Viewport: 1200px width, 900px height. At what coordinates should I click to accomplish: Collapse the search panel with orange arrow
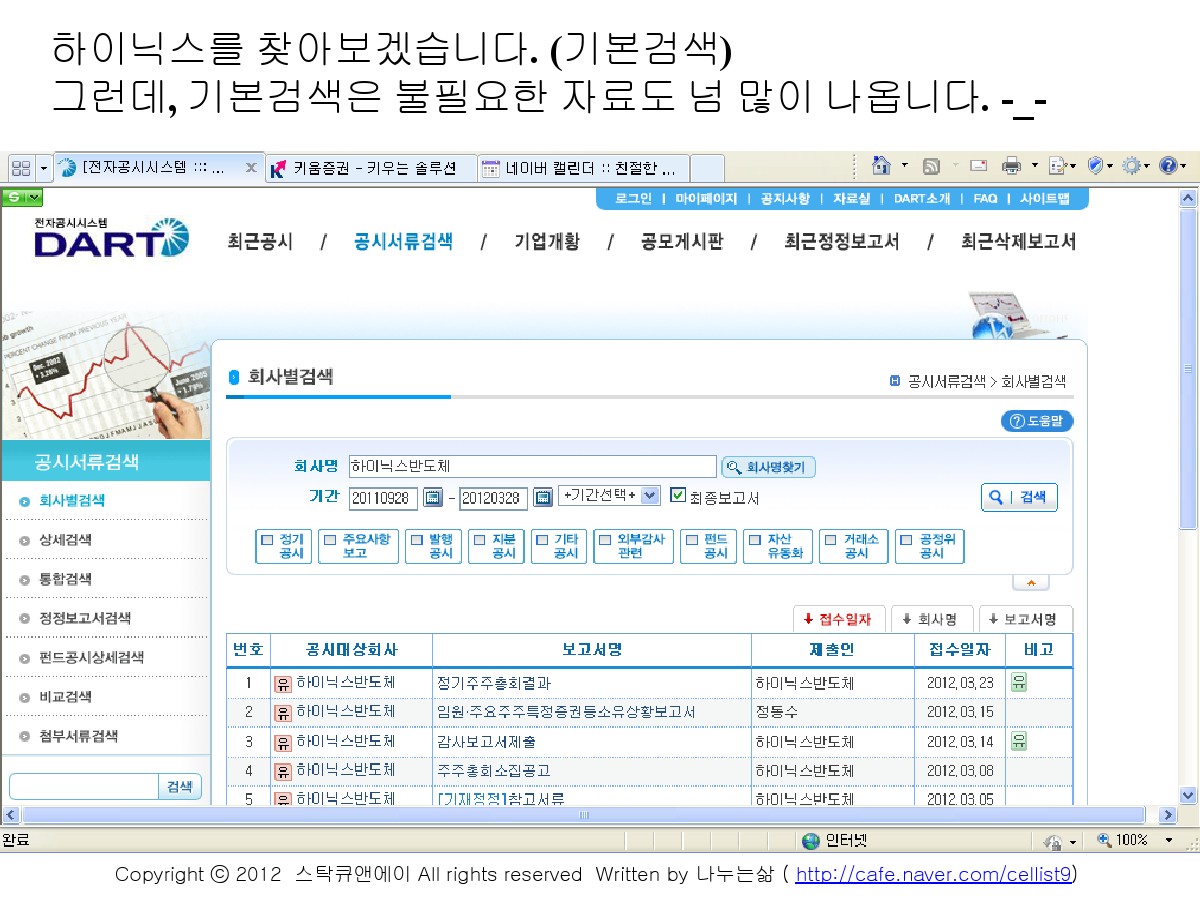coord(1031,582)
